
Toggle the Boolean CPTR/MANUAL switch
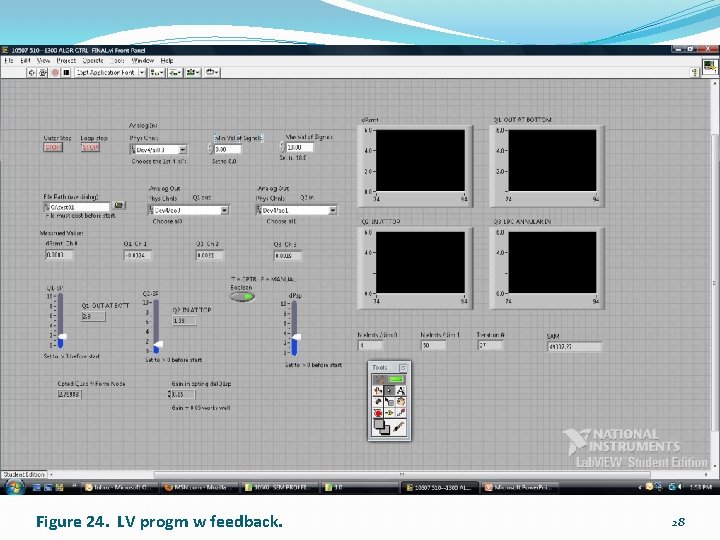click(x=242, y=297)
